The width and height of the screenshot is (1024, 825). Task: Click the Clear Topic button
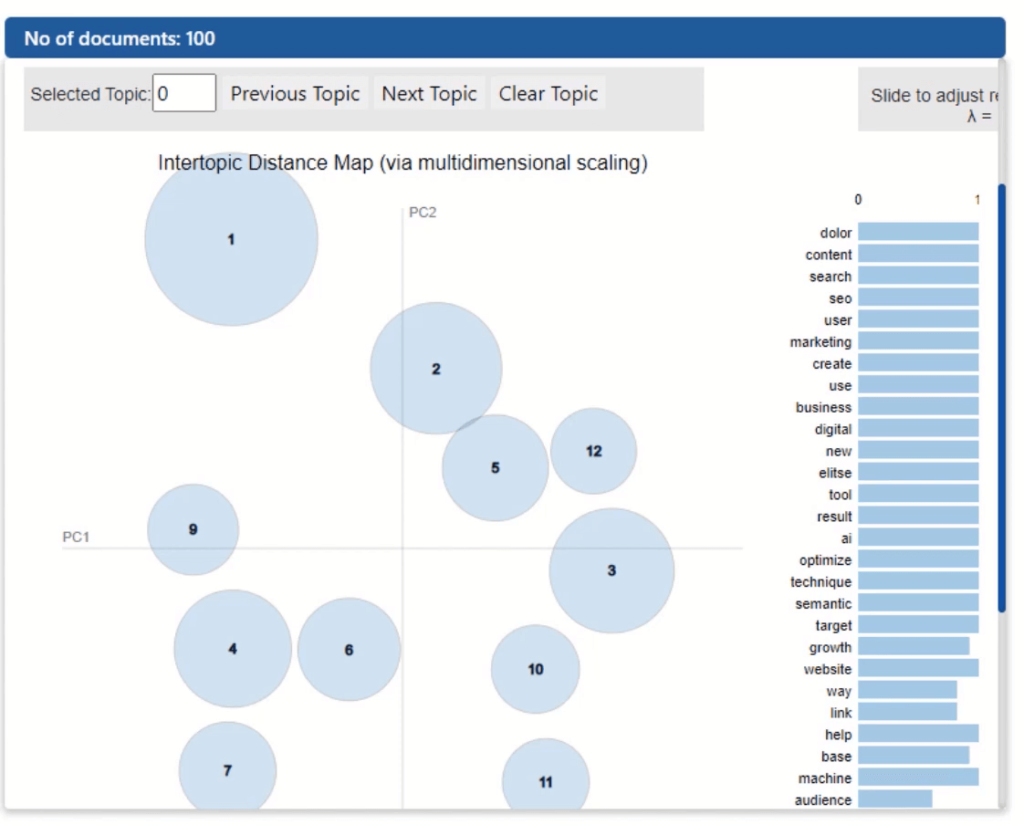pos(548,93)
